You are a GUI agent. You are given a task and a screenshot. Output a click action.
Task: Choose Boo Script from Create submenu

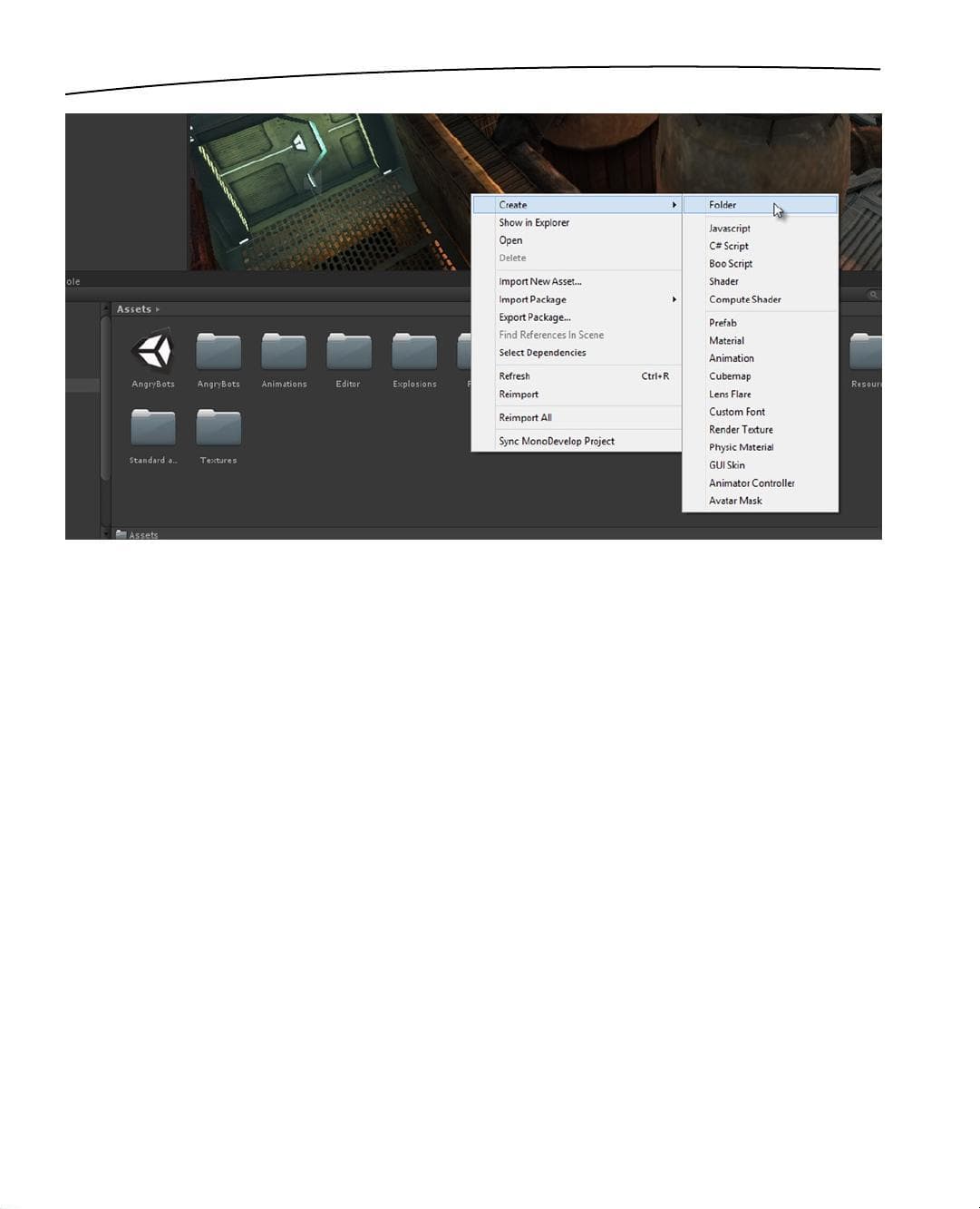coord(760,264)
